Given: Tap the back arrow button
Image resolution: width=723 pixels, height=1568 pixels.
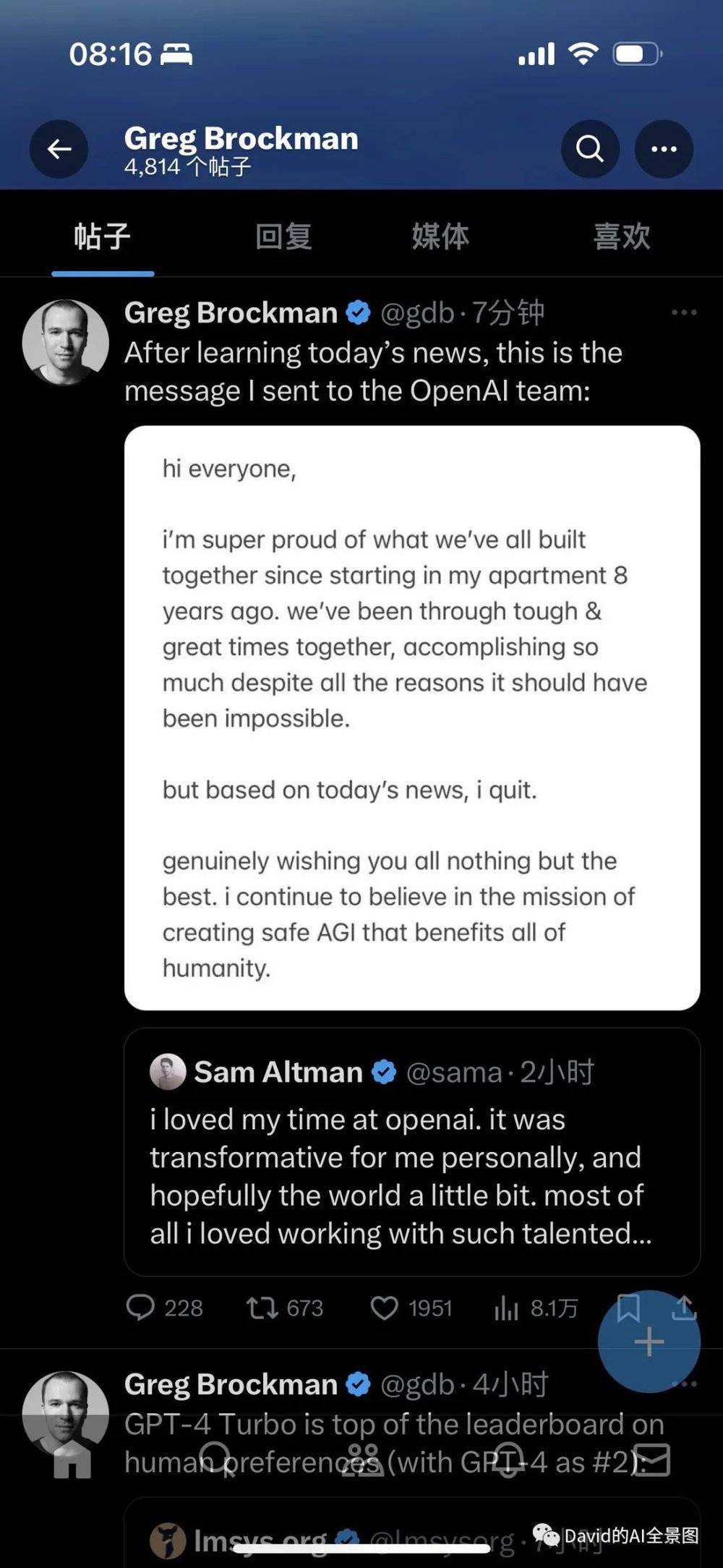Looking at the screenshot, I should (59, 149).
